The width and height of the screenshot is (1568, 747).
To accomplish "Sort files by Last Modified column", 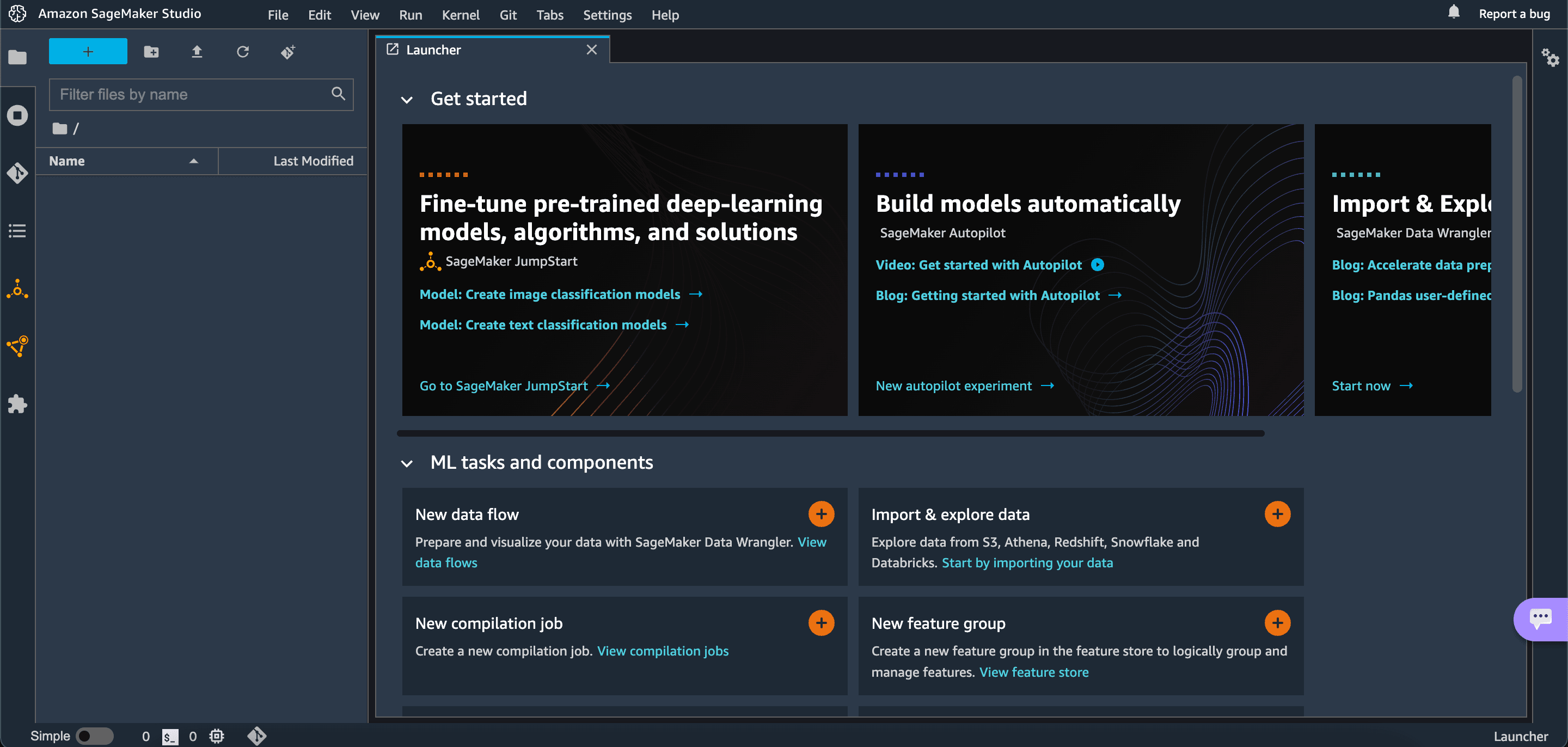I will (x=293, y=161).
